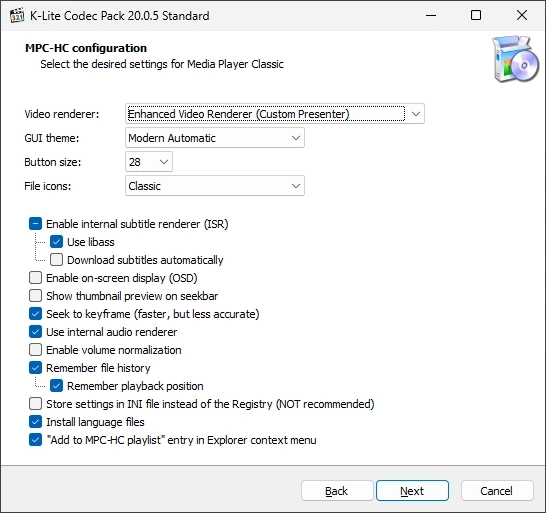This screenshot has height=513, width=546.
Task: Open the Button size dropdown
Action: point(149,162)
